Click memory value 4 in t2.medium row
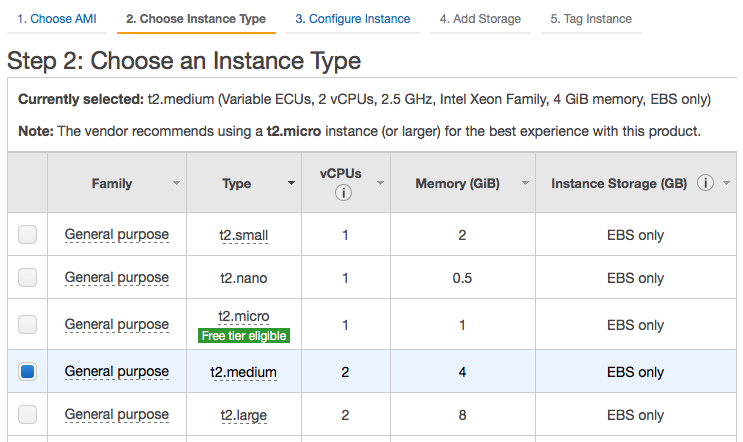 click(462, 372)
